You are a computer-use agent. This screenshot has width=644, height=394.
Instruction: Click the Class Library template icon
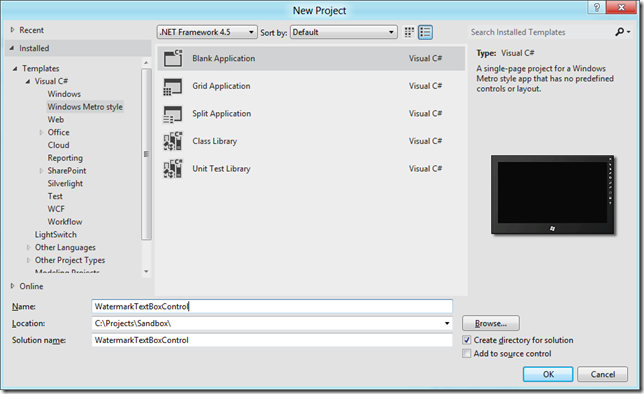[x=173, y=141]
